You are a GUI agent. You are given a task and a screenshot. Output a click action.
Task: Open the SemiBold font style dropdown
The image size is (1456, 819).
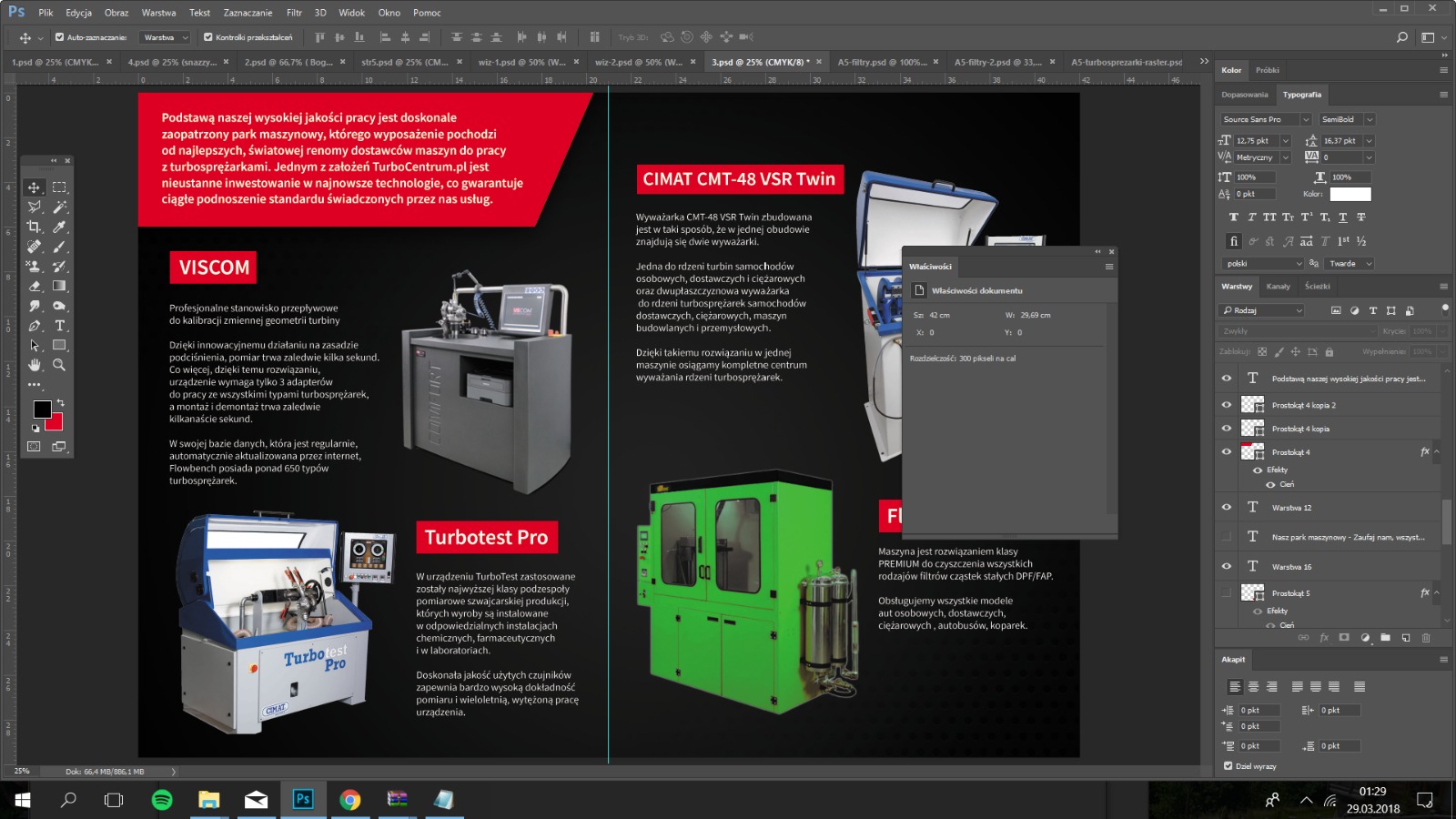click(x=1370, y=119)
